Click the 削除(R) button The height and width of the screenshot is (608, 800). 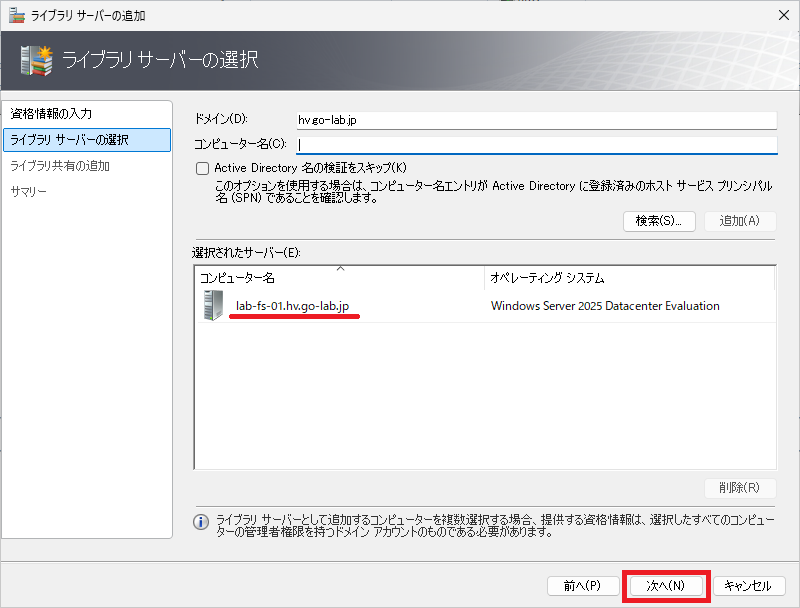click(740, 488)
